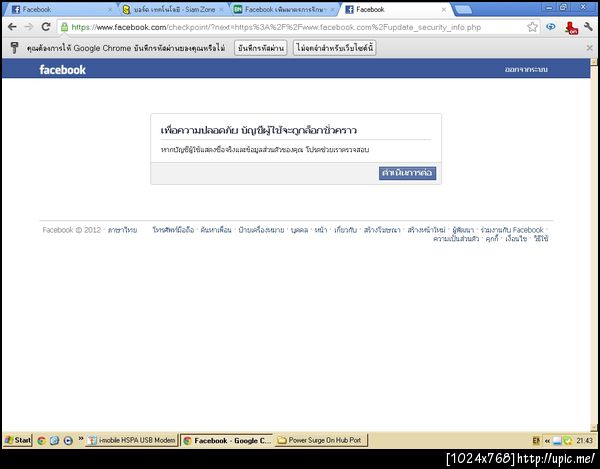600x469 pixels.
Task: Click the media player quick launch icon
Action: click(x=68, y=441)
